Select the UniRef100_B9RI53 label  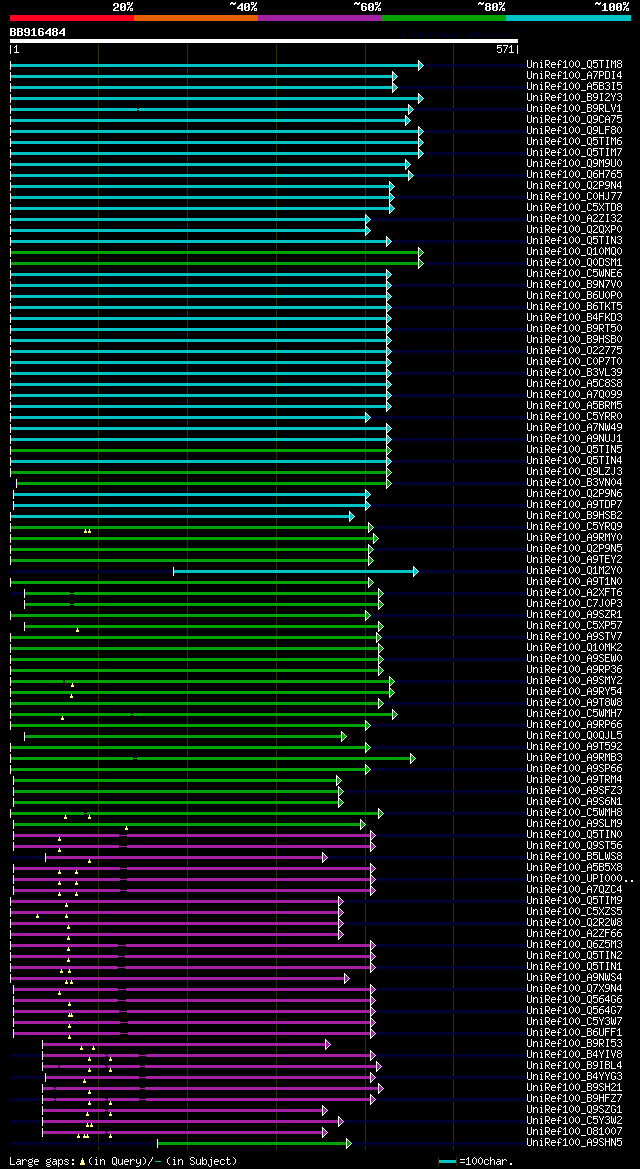click(574, 1044)
